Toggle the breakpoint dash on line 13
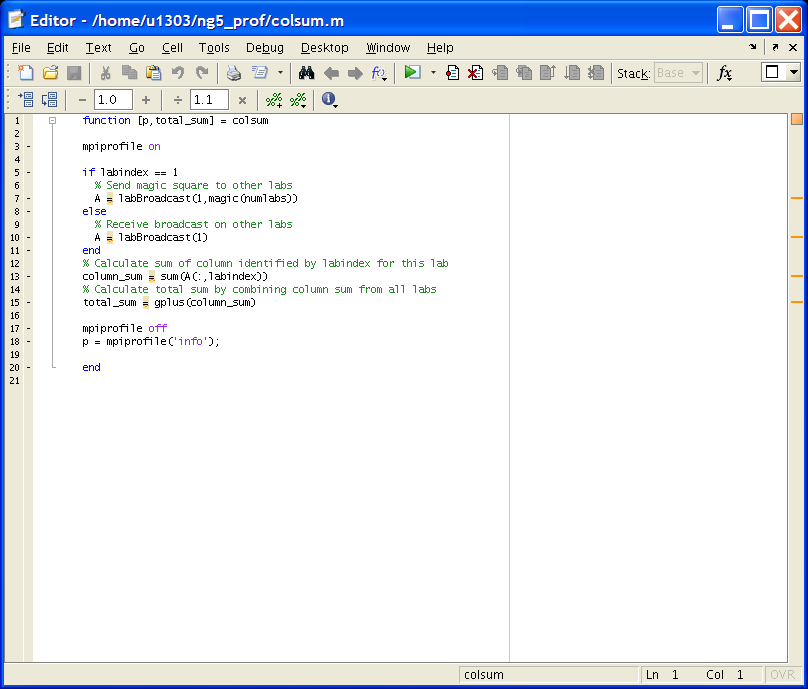This screenshot has height=689, width=808. [x=28, y=277]
